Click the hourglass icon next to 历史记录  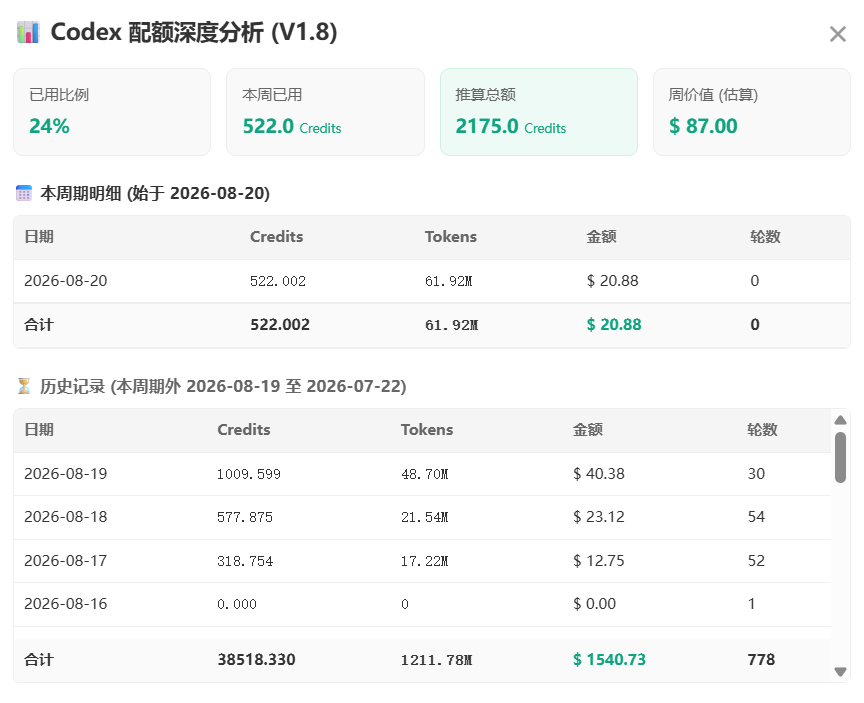click(24, 386)
